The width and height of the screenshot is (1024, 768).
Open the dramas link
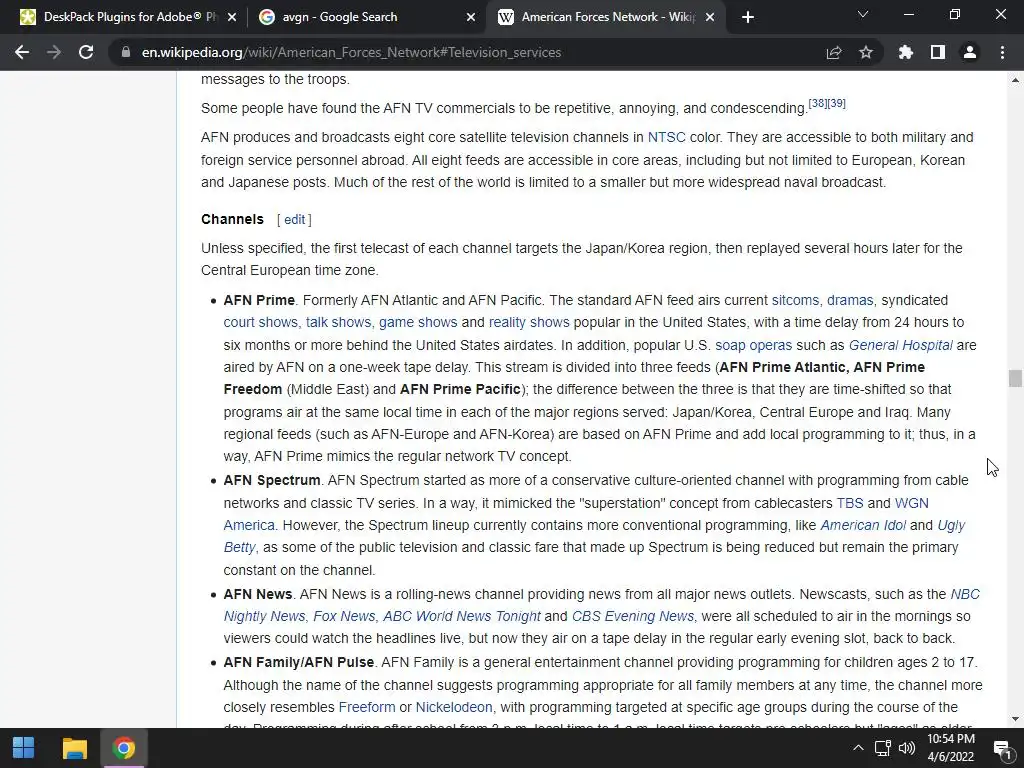point(850,300)
